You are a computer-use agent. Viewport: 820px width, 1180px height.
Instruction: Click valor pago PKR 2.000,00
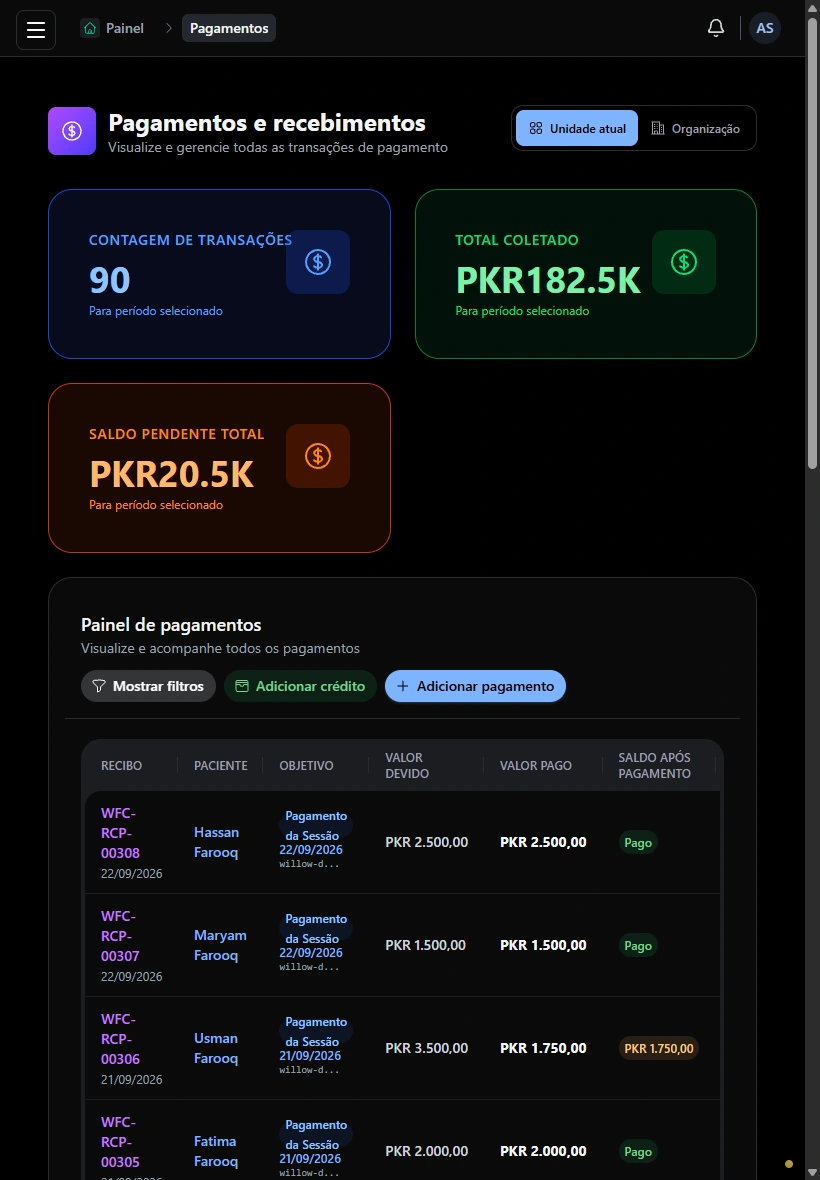(x=543, y=1151)
